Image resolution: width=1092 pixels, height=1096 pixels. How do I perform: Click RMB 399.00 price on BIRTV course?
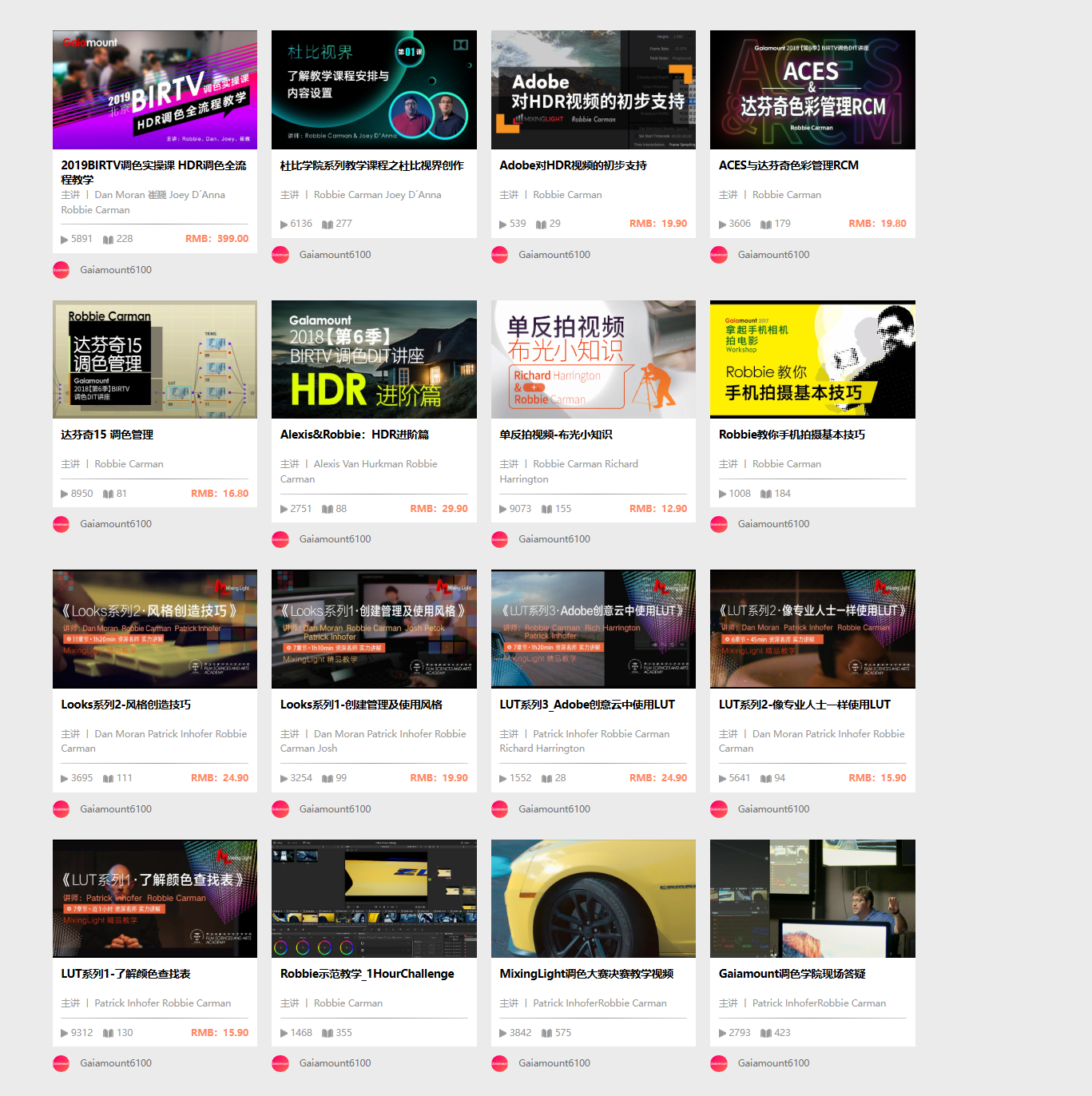tap(216, 239)
